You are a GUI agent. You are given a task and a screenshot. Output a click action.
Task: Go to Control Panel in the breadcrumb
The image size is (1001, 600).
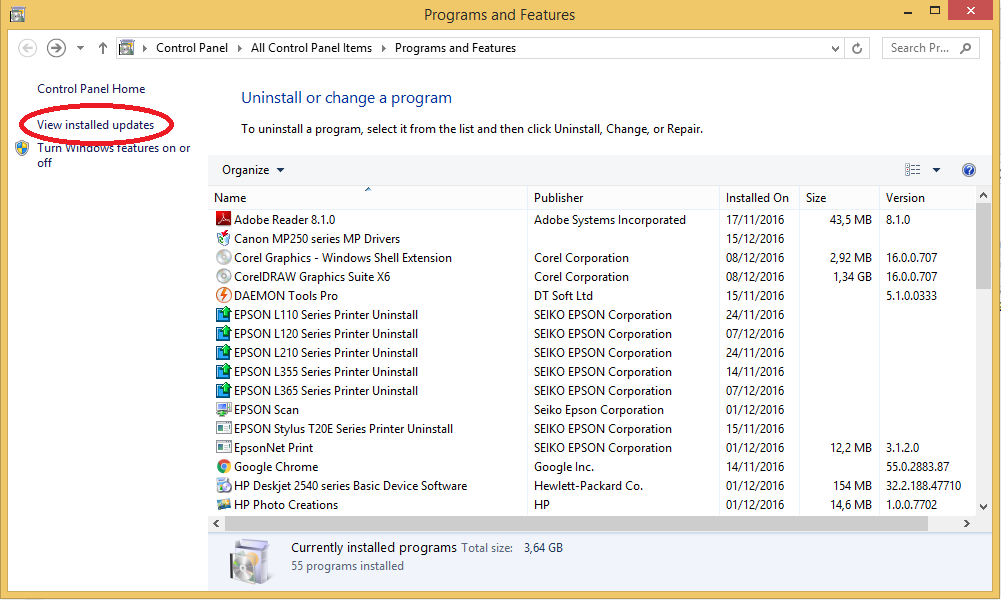(x=192, y=48)
